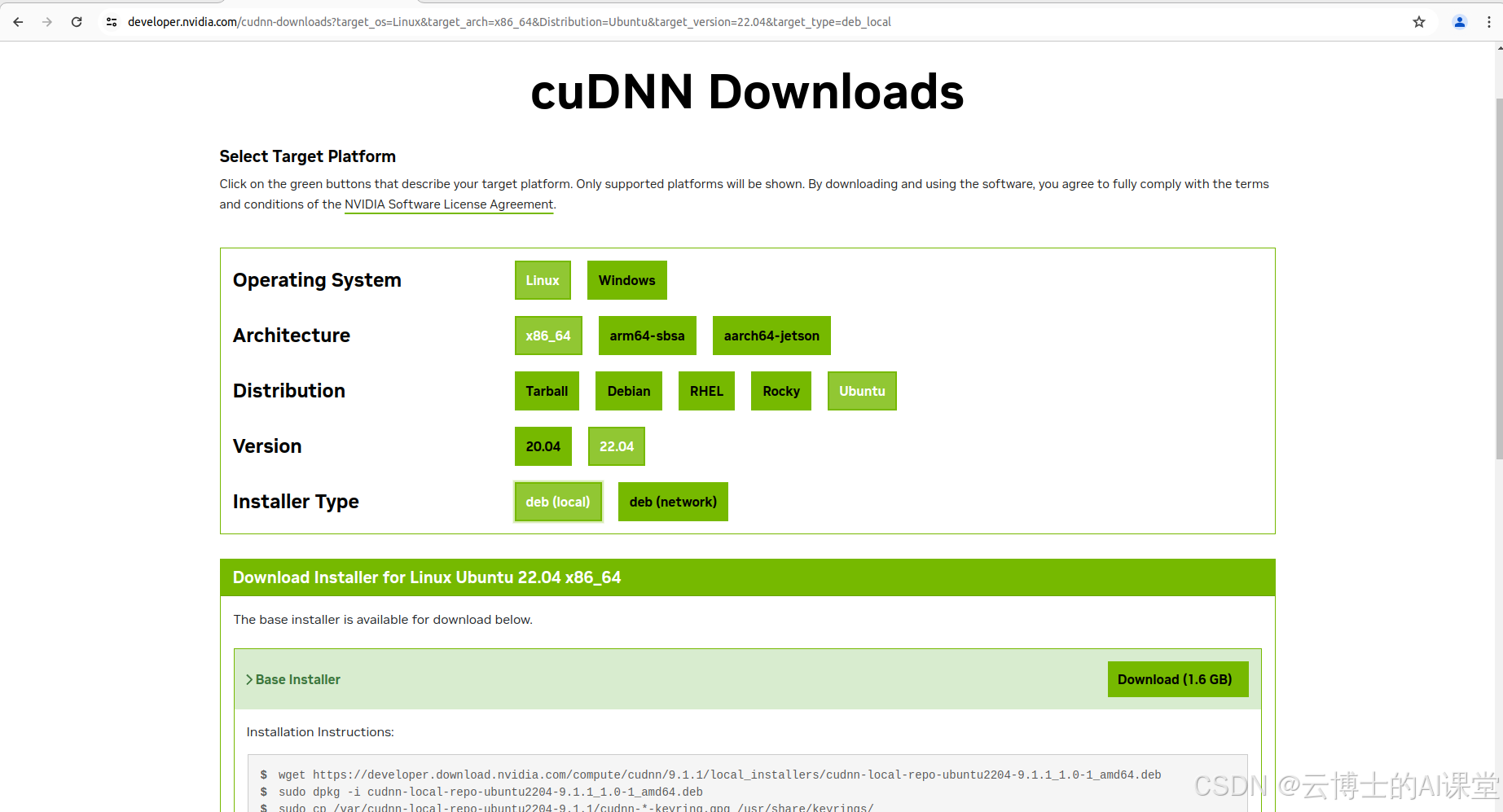This screenshot has height=812, width=1503.
Task: Choose deb (local) installer type
Action: click(x=558, y=502)
